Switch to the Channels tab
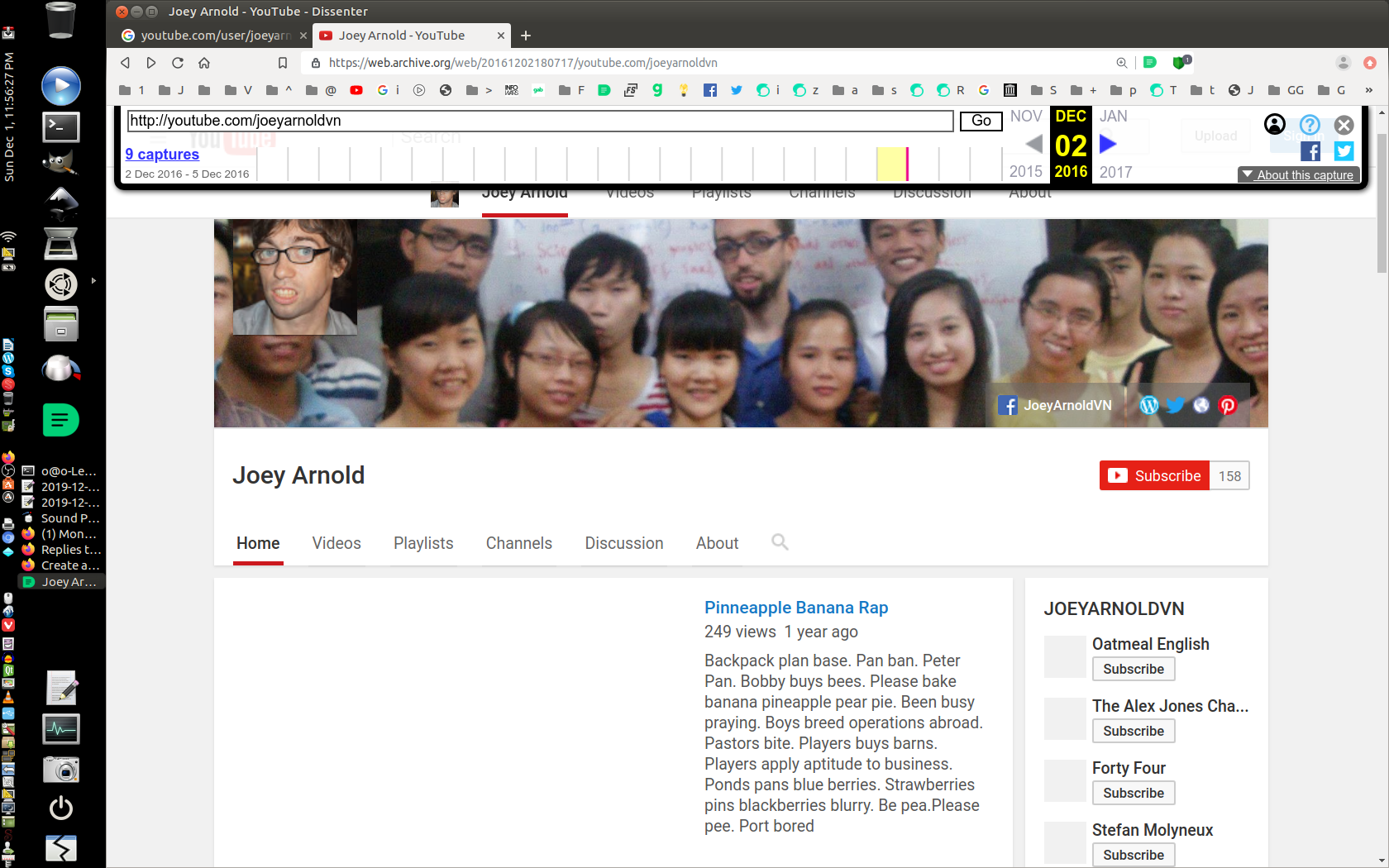Image resolution: width=1389 pixels, height=868 pixels. (x=519, y=543)
